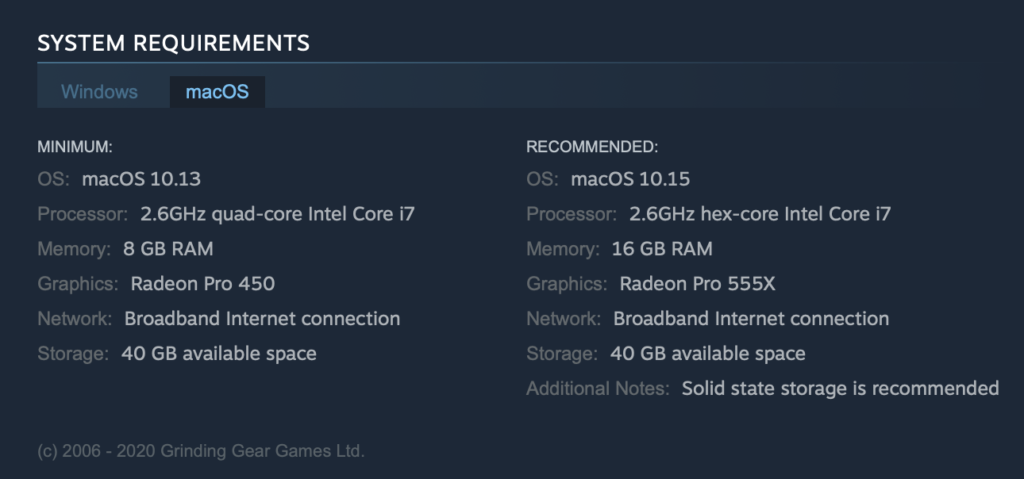This screenshot has height=479, width=1024.
Task: Click the RECOMMENDED section label
Action: coord(592,147)
